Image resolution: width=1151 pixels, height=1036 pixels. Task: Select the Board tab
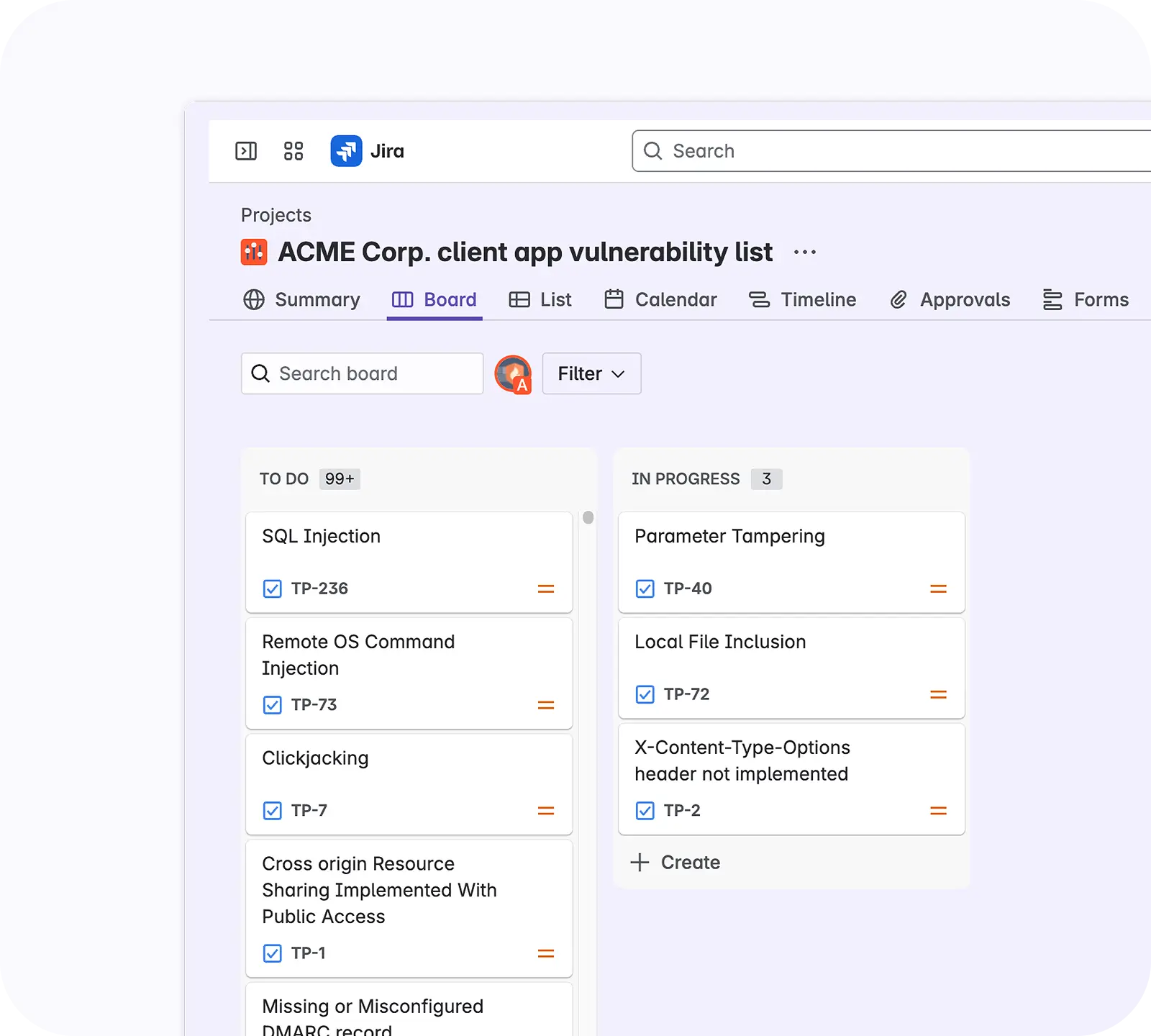434,299
